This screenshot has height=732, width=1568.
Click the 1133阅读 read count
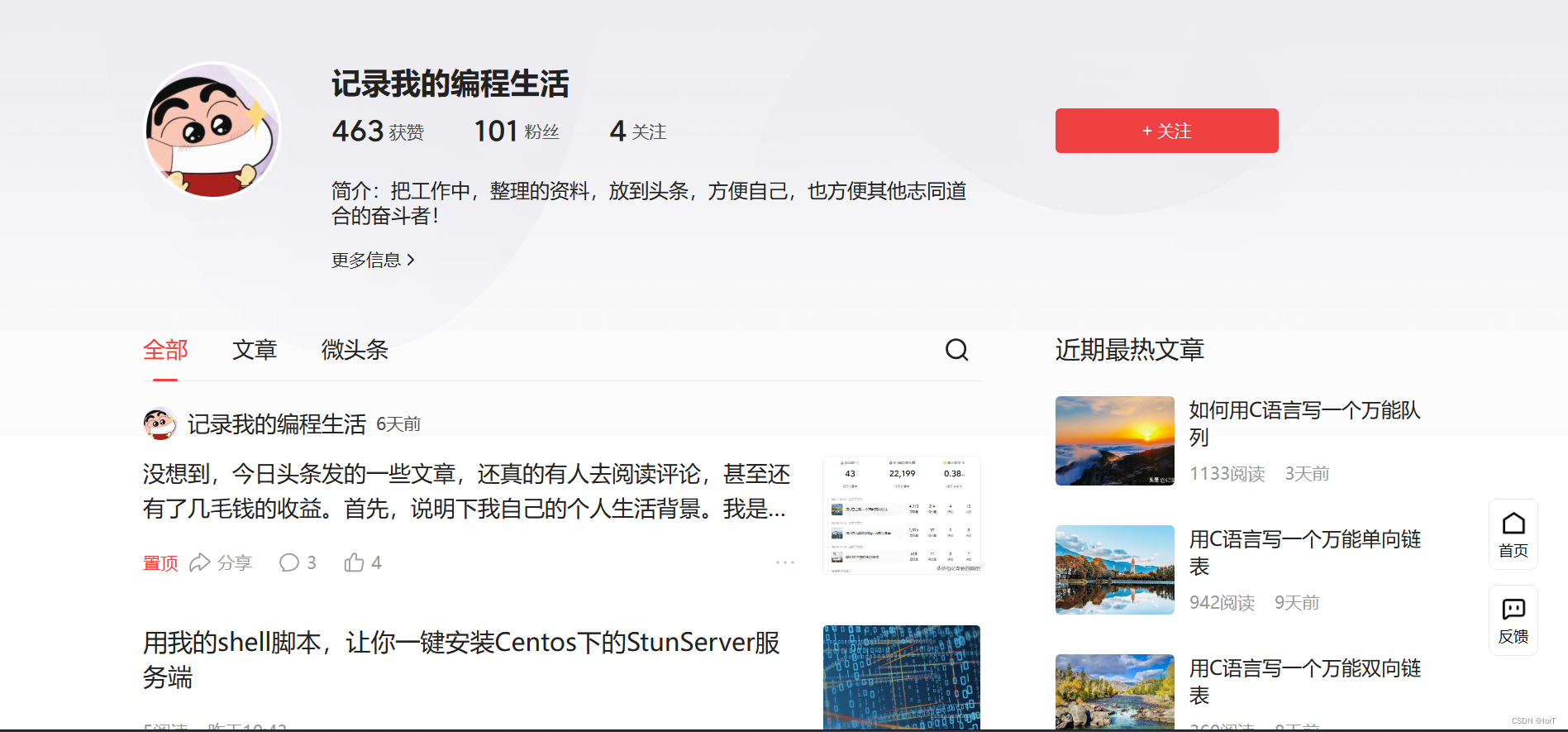[x=1227, y=473]
